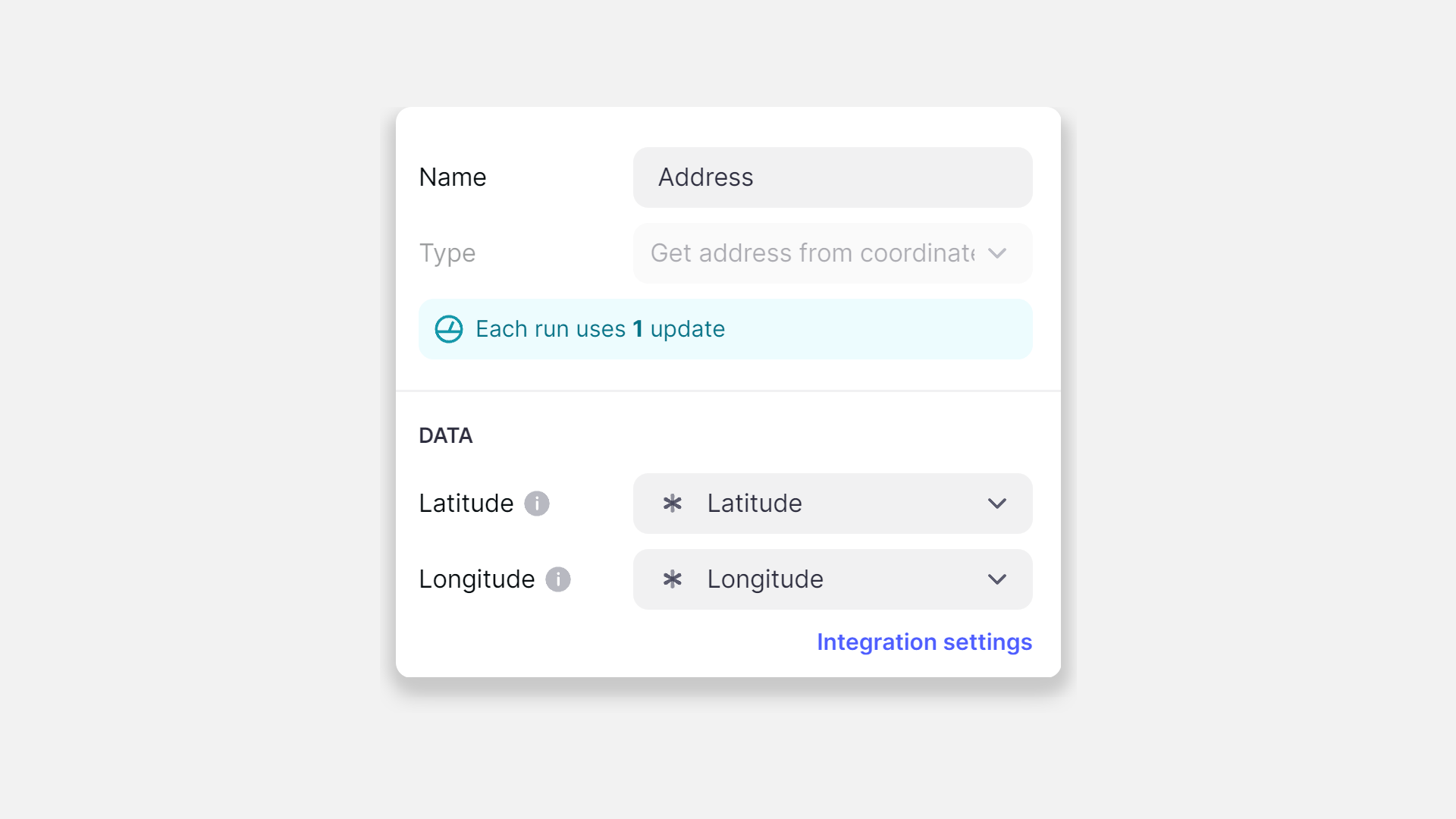Click the info icon beside Longitude label
1456x819 pixels.
558,579
